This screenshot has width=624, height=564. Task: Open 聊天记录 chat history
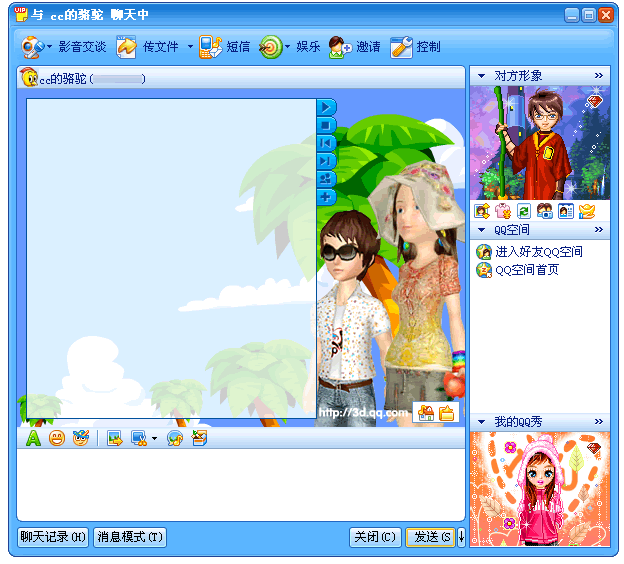[x=53, y=537]
